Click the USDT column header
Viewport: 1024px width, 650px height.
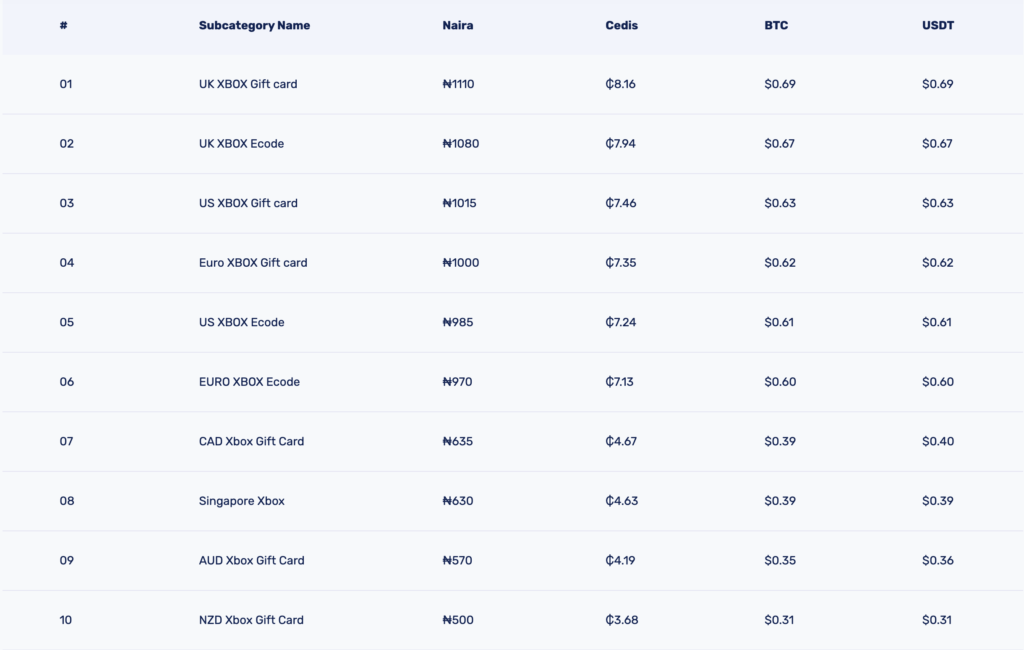click(938, 25)
